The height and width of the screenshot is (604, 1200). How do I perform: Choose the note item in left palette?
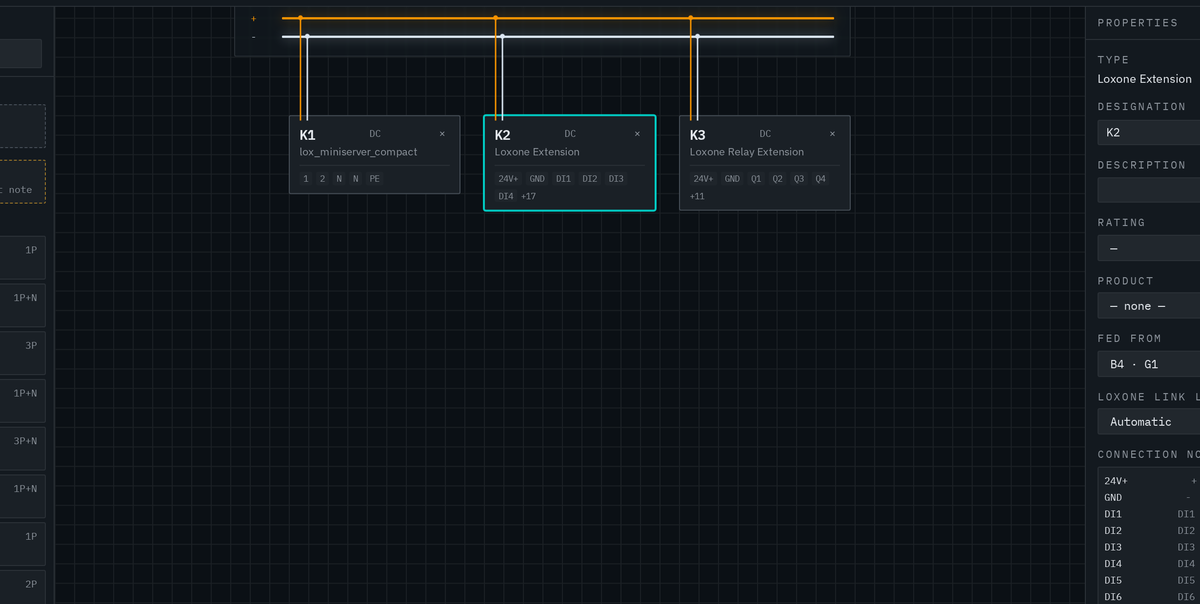tap(22, 182)
